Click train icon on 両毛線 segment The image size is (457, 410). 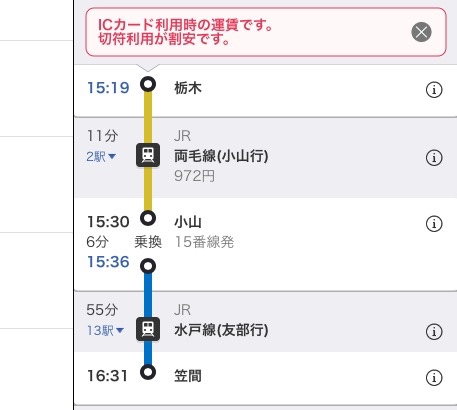pos(148,155)
